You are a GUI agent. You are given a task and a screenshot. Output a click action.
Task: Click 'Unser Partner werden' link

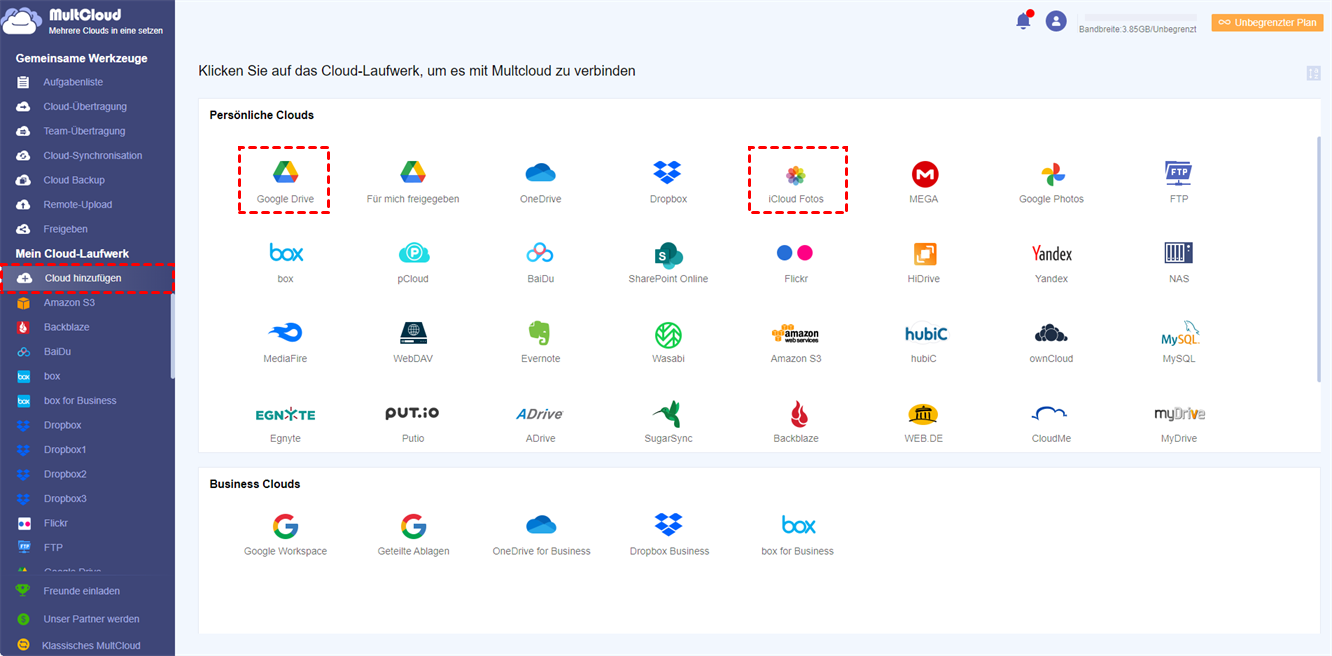(x=91, y=619)
